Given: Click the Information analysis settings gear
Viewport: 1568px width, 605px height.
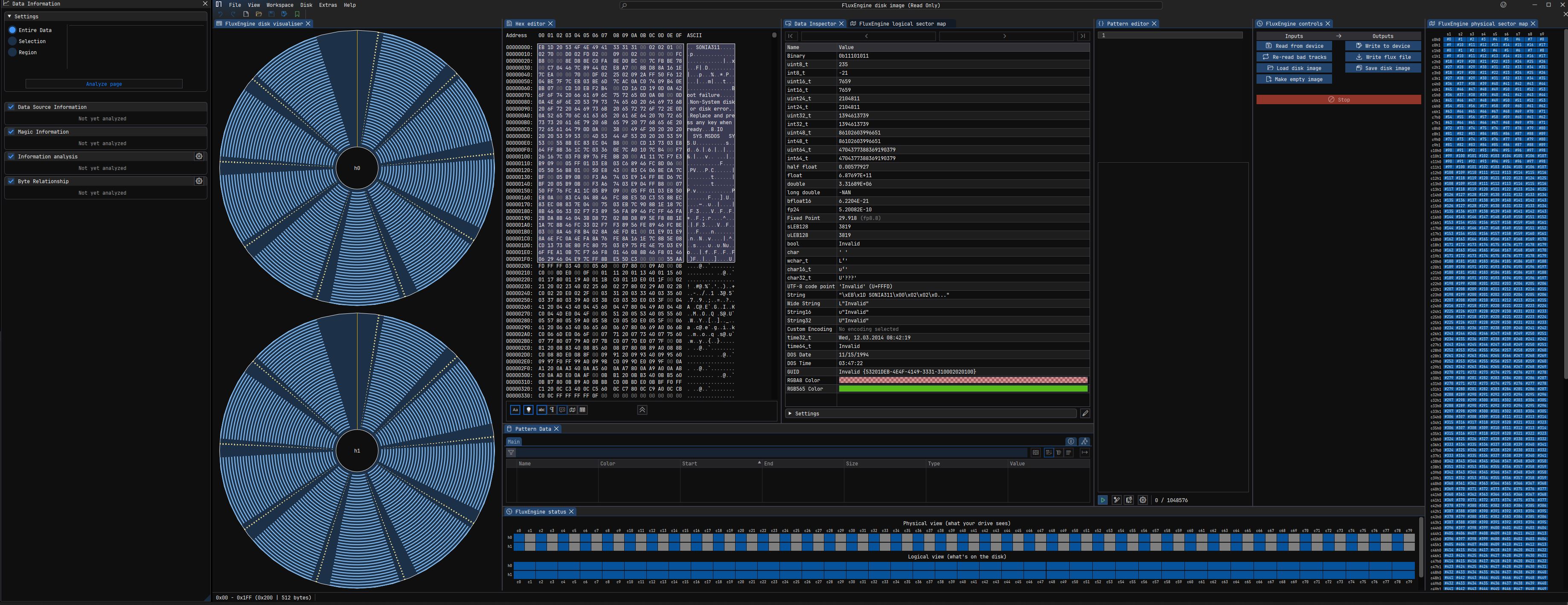Looking at the screenshot, I should pyautogui.click(x=199, y=157).
